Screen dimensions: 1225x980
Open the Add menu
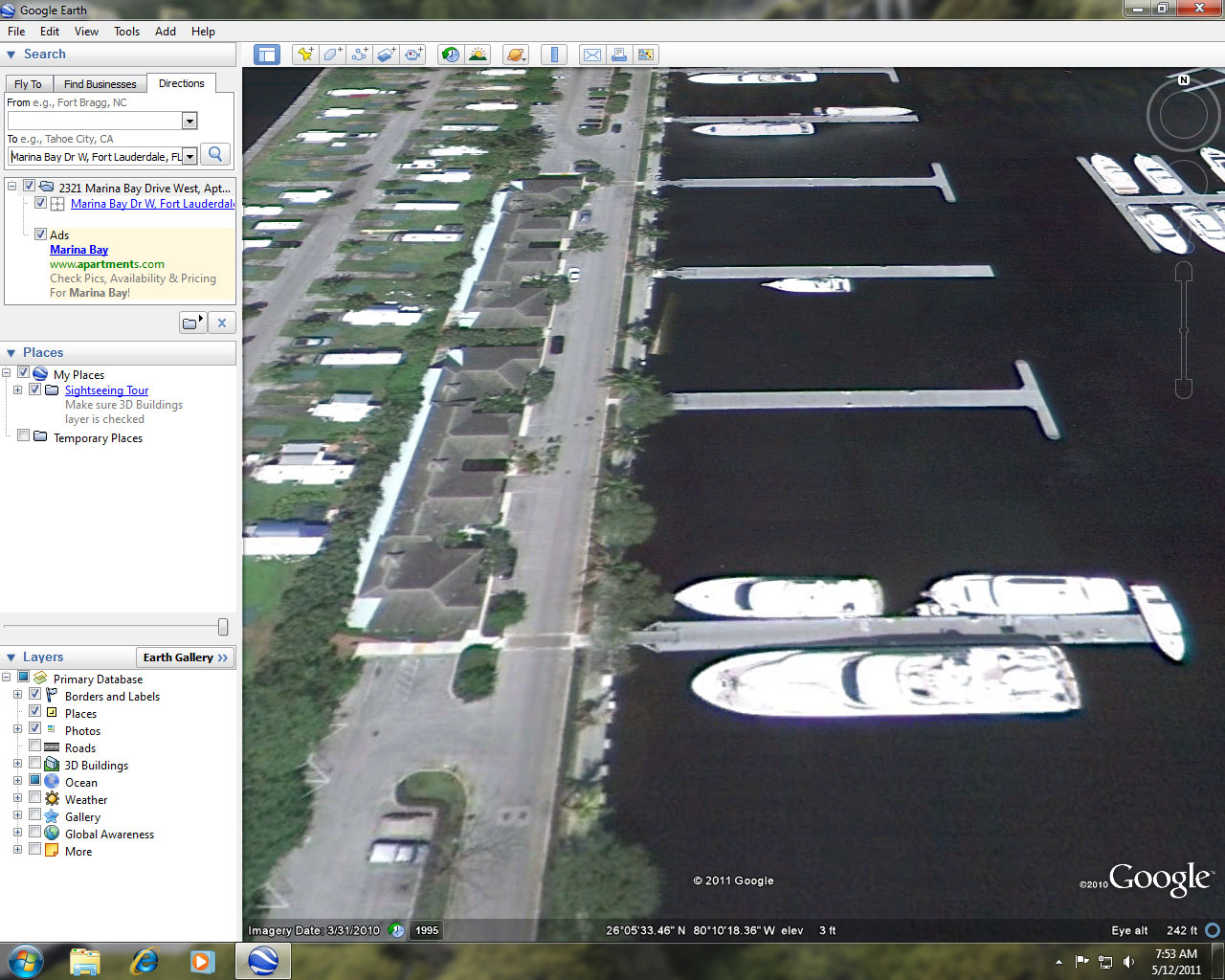tap(166, 31)
